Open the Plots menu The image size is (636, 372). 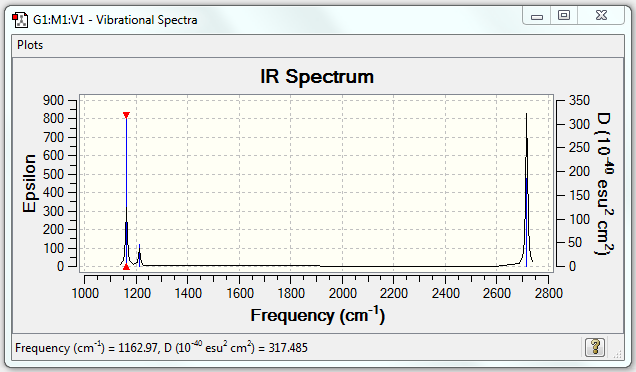(x=30, y=45)
